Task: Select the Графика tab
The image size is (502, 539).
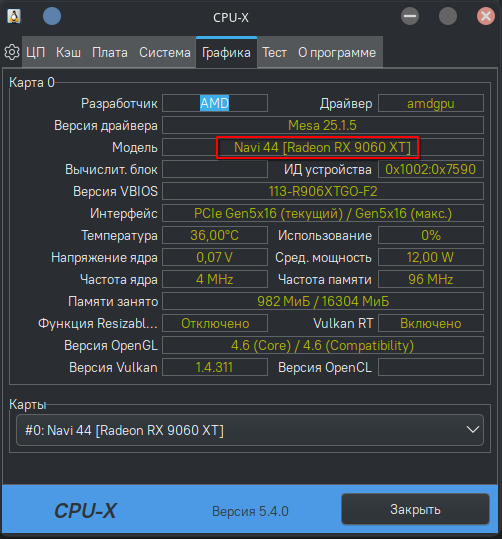Action: tap(226, 53)
